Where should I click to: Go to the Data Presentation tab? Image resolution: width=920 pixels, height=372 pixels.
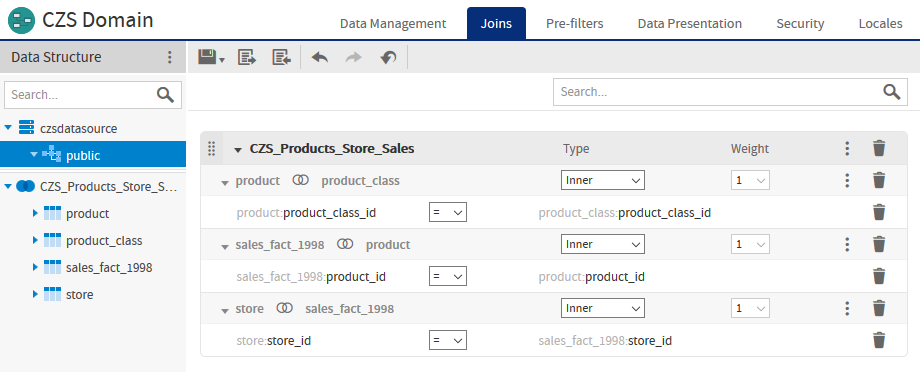click(689, 23)
